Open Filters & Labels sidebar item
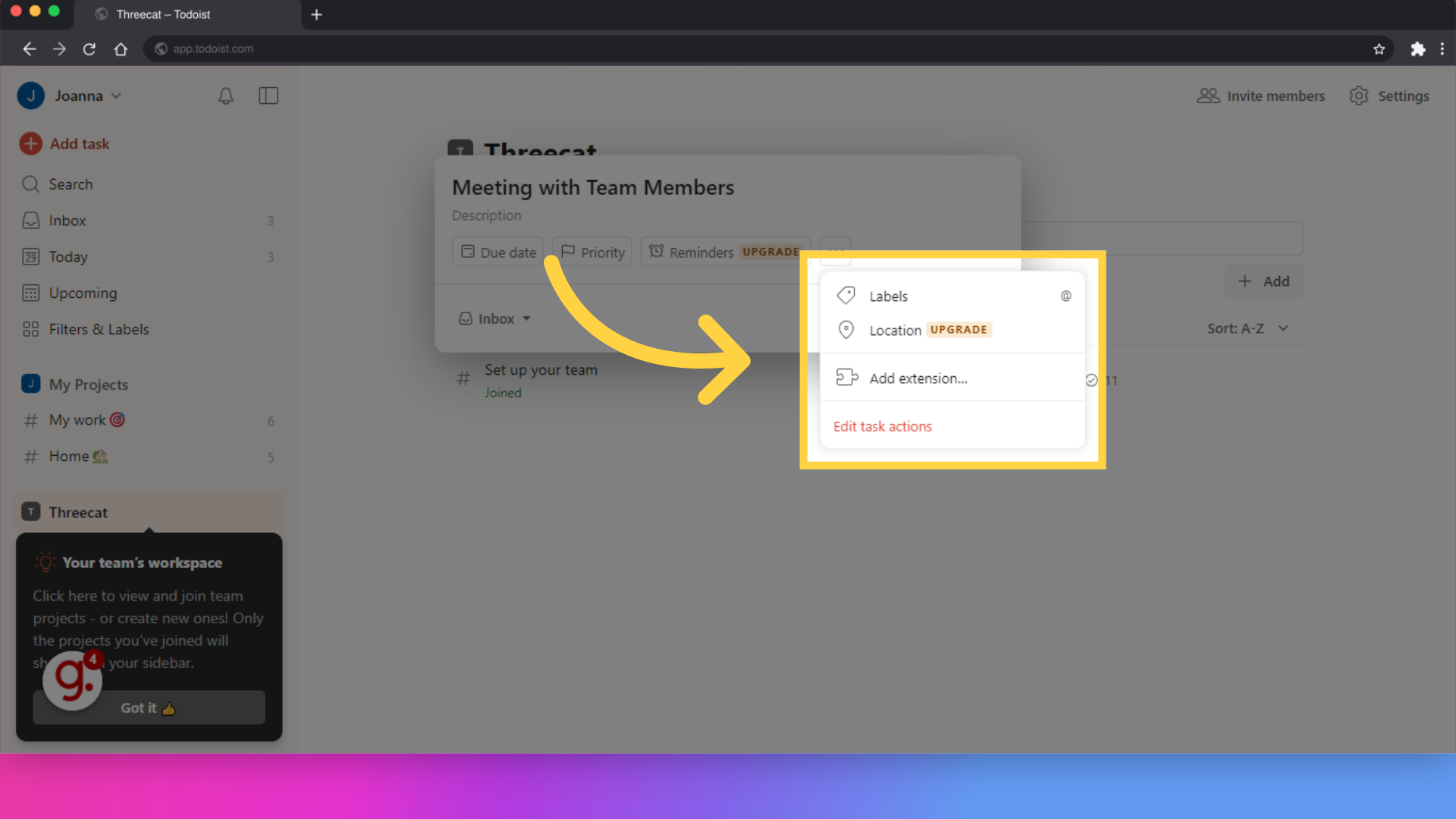 click(99, 328)
